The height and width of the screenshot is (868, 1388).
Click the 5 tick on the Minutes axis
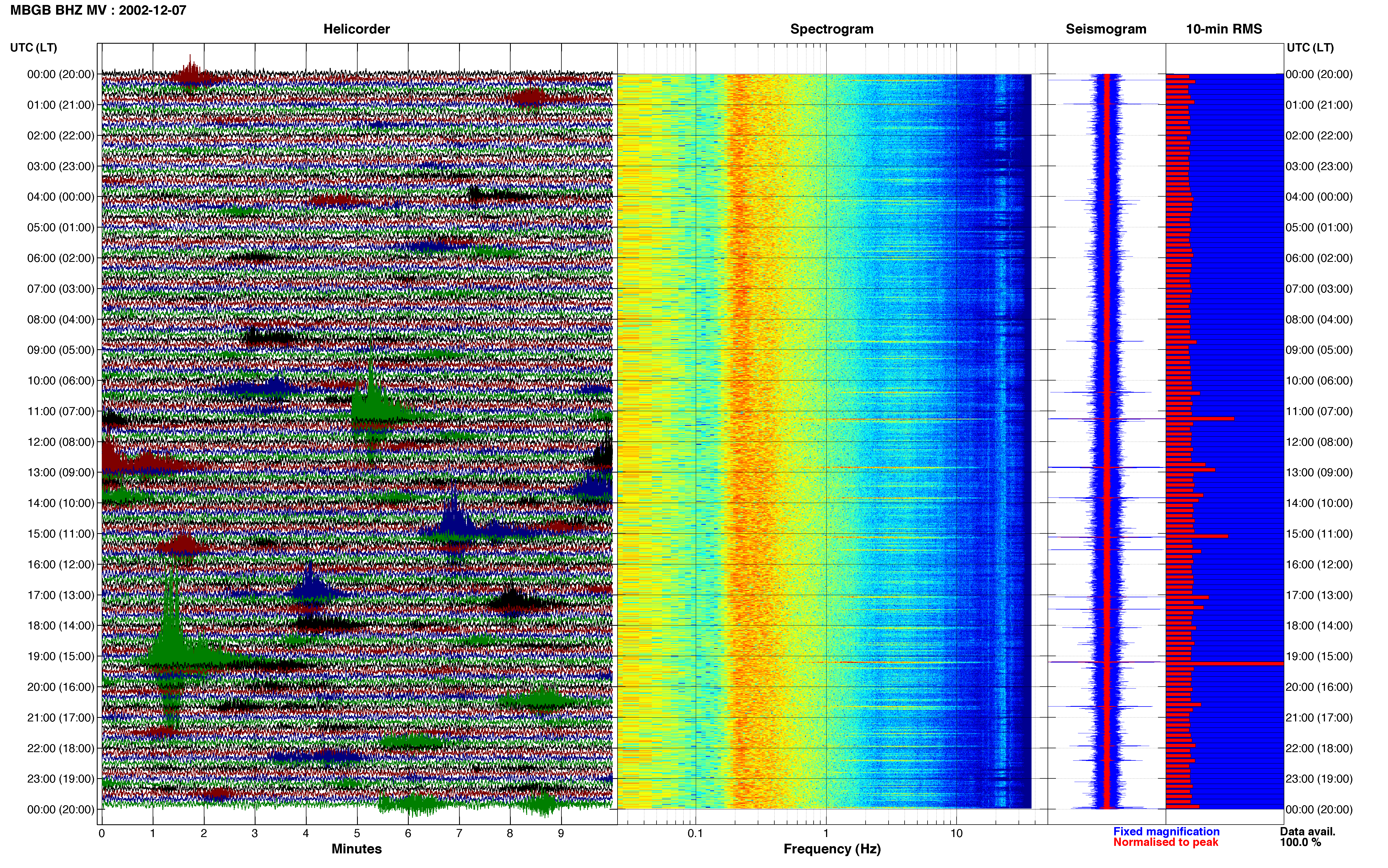pyautogui.click(x=357, y=833)
